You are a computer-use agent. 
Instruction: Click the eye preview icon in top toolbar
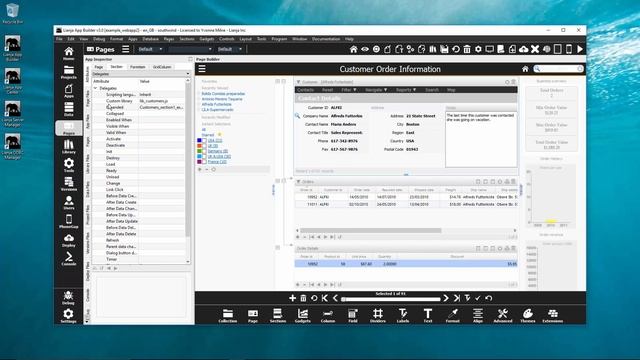[365, 49]
